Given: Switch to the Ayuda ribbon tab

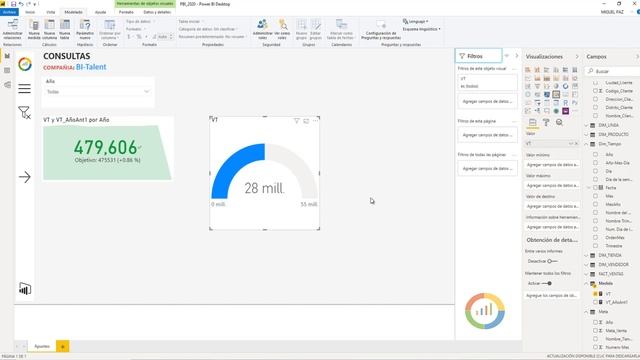Looking at the screenshot, I should (100, 12).
